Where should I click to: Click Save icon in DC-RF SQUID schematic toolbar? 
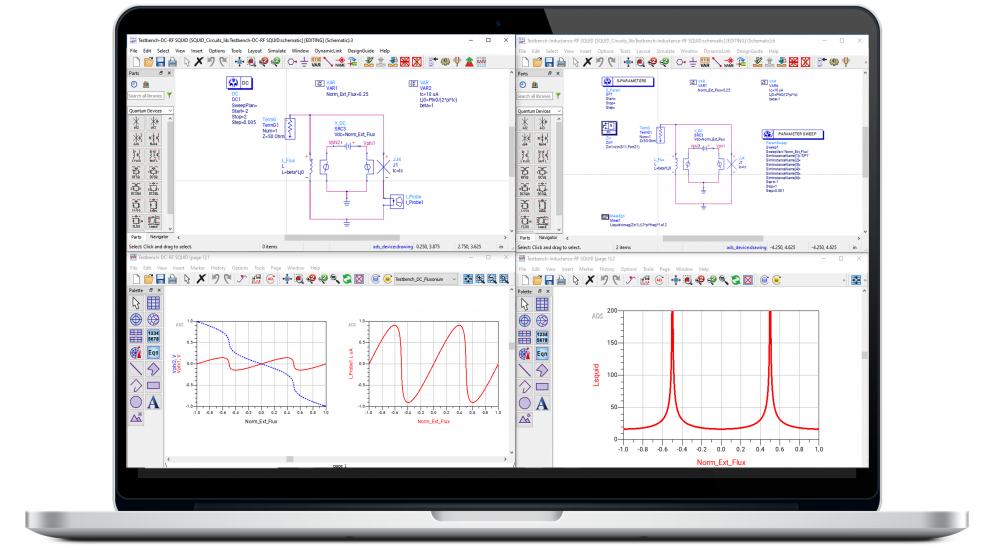(160, 62)
